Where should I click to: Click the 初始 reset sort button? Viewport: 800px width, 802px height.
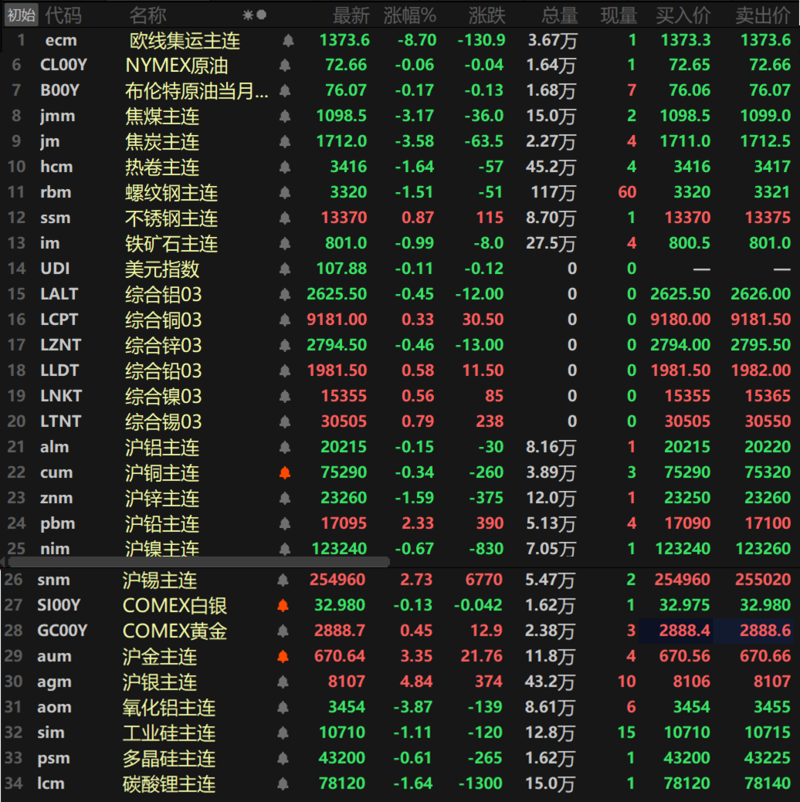point(21,15)
